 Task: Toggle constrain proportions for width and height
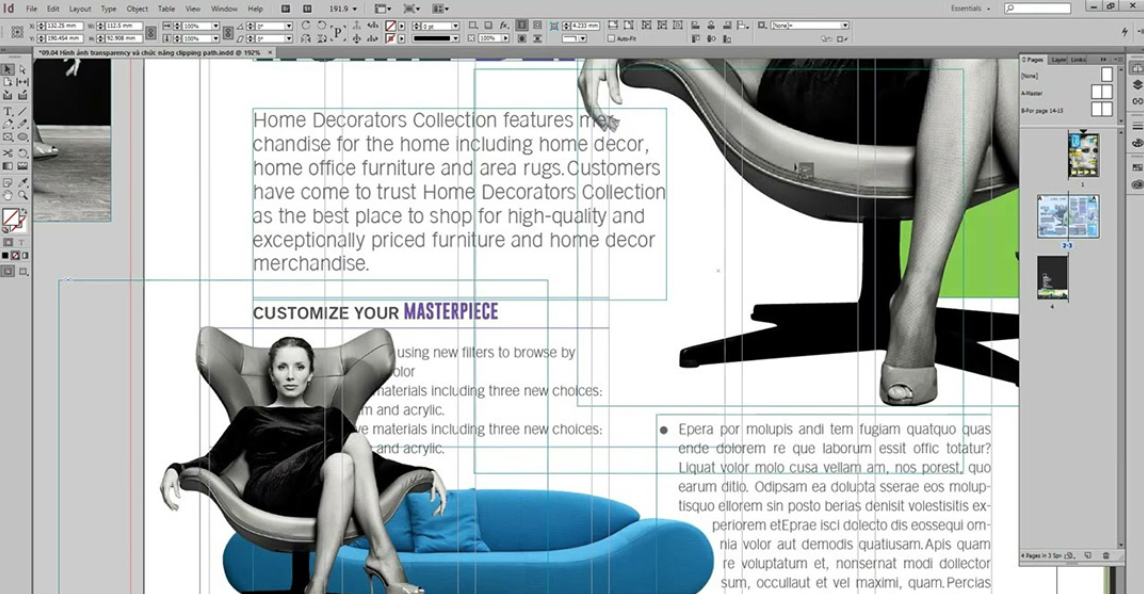(151, 32)
